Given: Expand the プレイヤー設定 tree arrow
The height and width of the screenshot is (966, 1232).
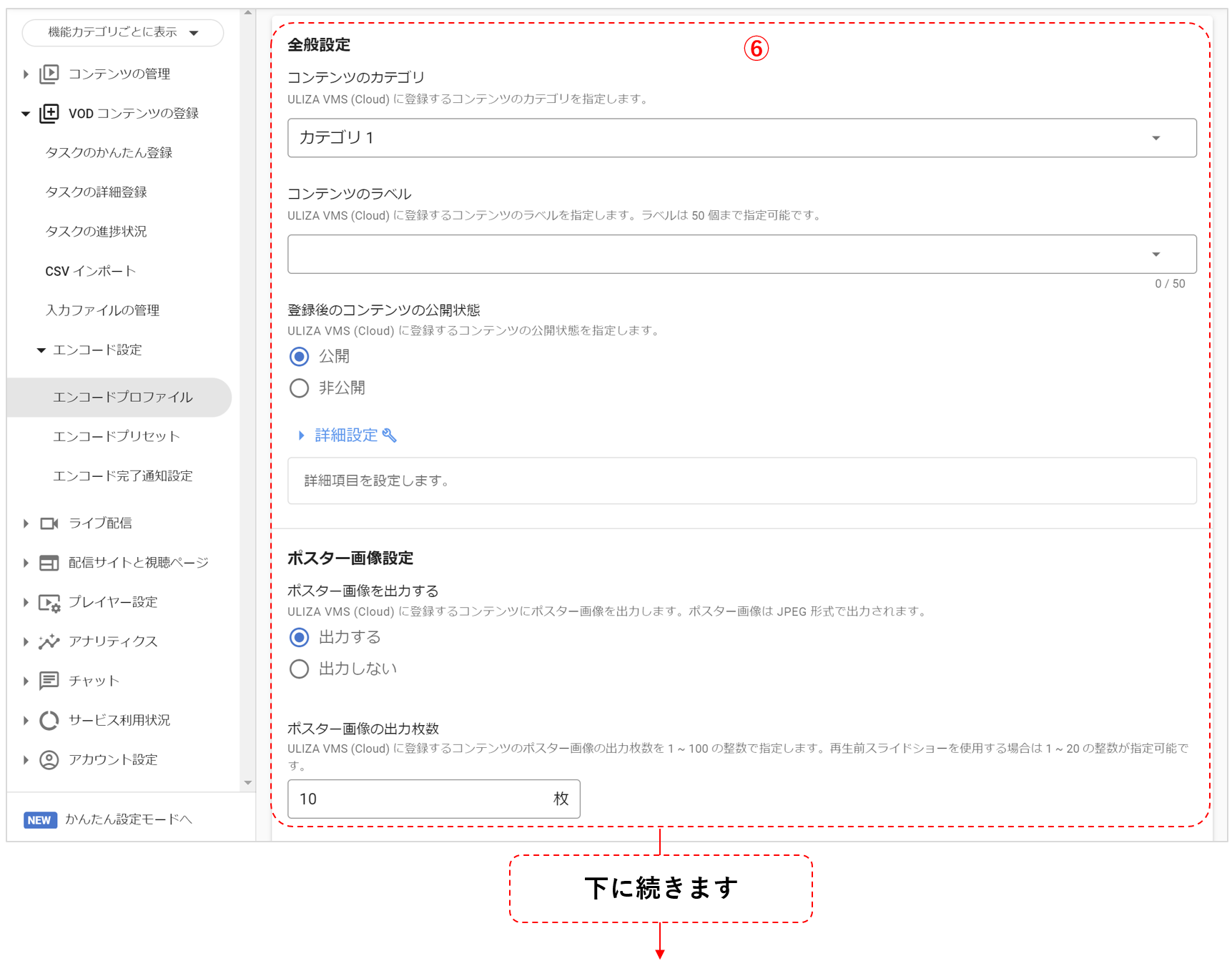Looking at the screenshot, I should click(x=26, y=603).
